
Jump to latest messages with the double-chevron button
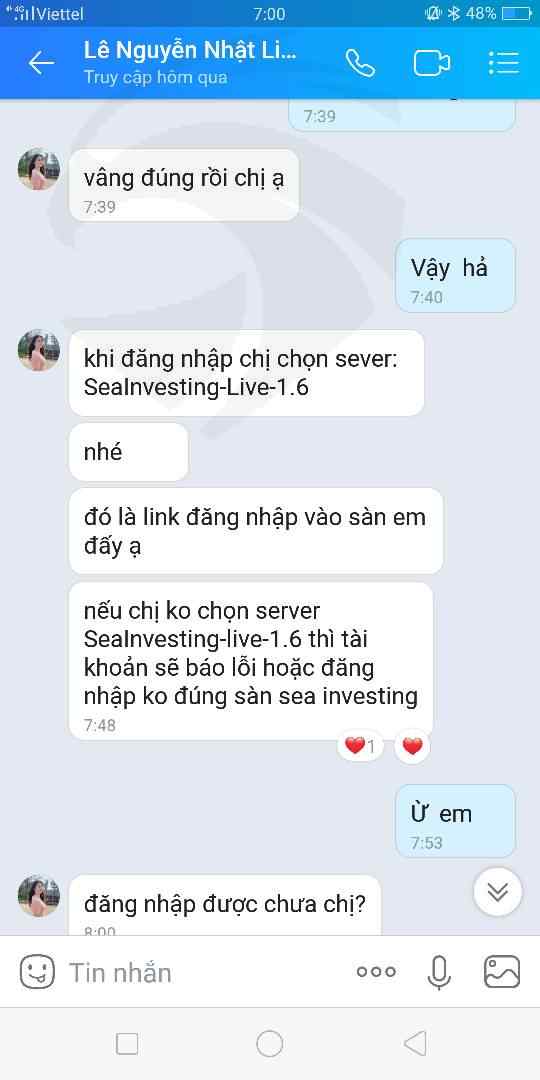pos(497,892)
